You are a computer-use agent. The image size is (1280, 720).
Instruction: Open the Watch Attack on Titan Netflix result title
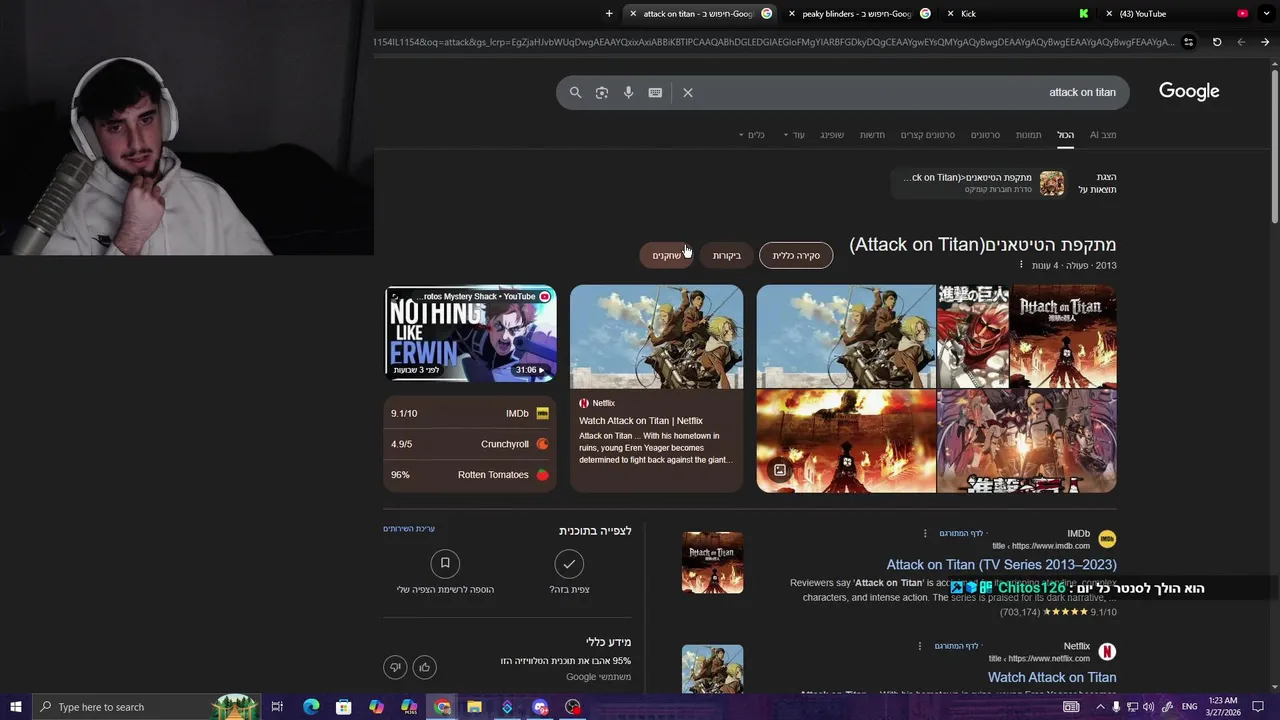point(1052,677)
